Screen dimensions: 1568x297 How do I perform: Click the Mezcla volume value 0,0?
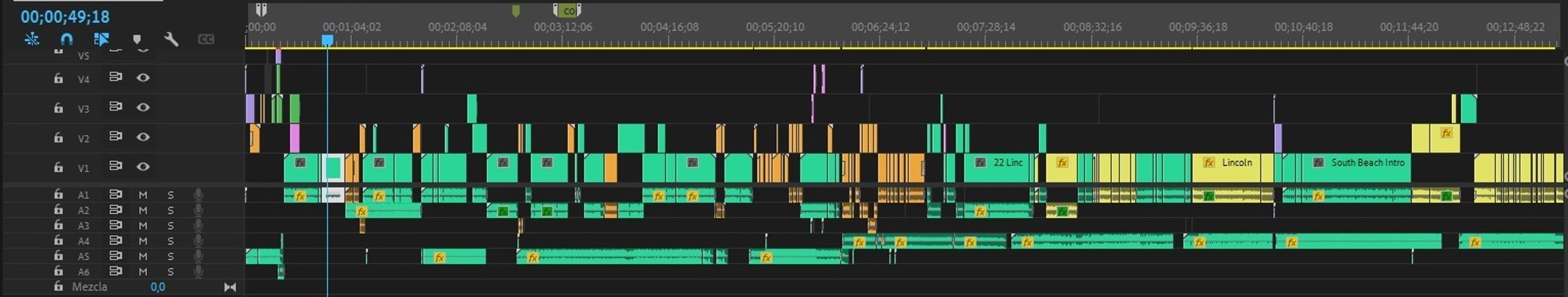(x=157, y=287)
